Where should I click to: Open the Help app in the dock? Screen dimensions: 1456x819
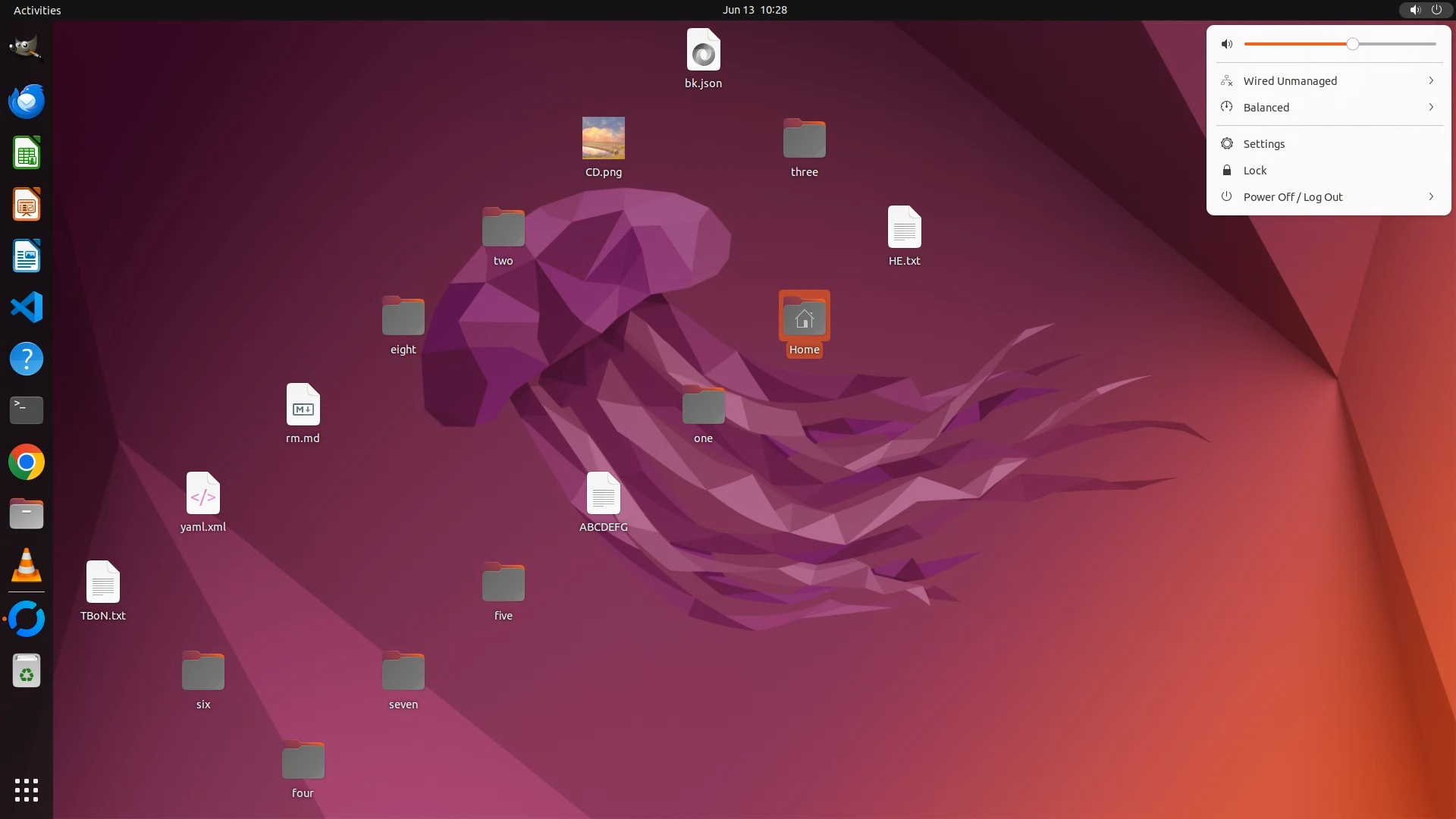click(x=27, y=359)
